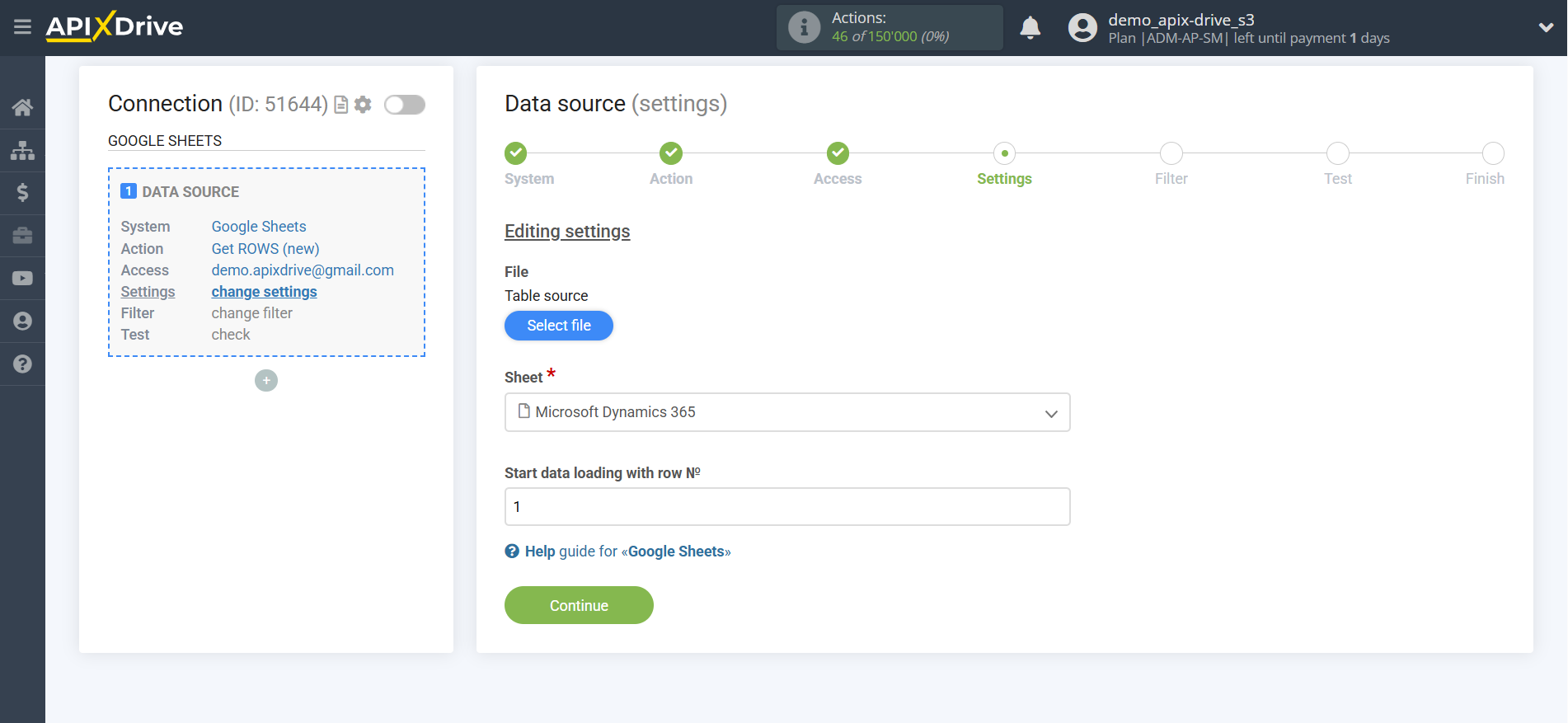Image resolution: width=1568 pixels, height=723 pixels.
Task: Open the Get ROWS (new) link
Action: (265, 249)
